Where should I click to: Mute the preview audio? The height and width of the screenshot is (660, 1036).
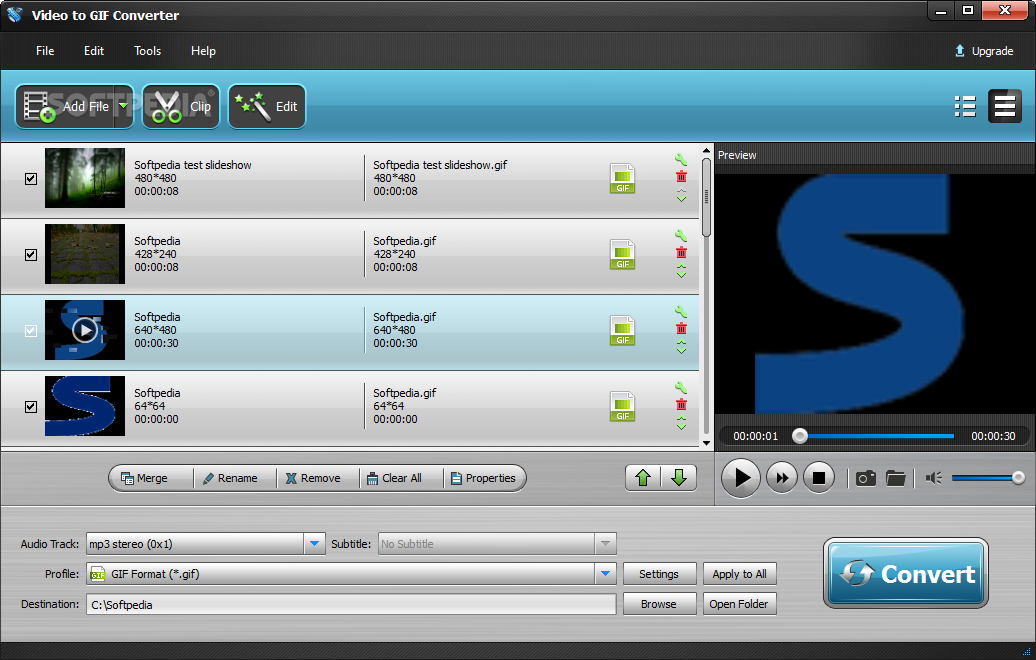(x=934, y=478)
